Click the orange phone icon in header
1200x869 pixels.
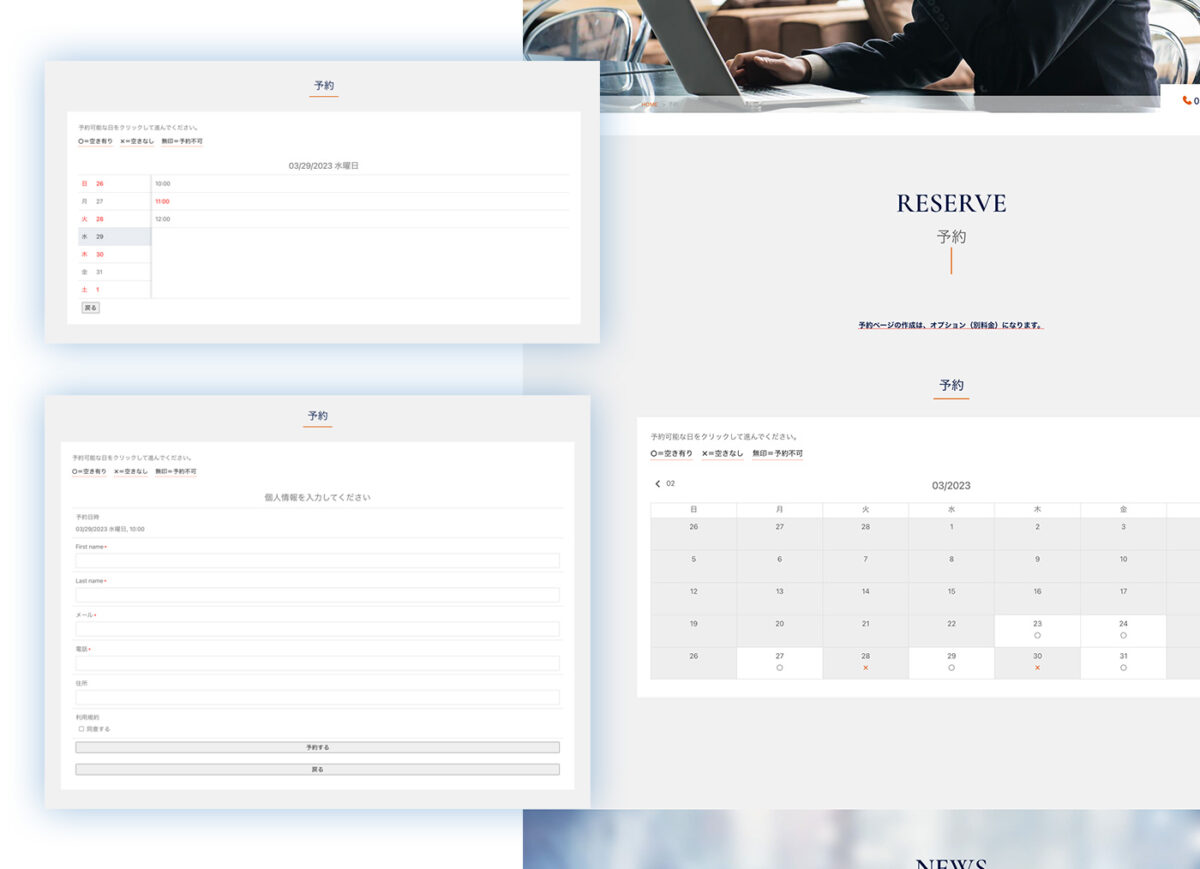[1187, 100]
